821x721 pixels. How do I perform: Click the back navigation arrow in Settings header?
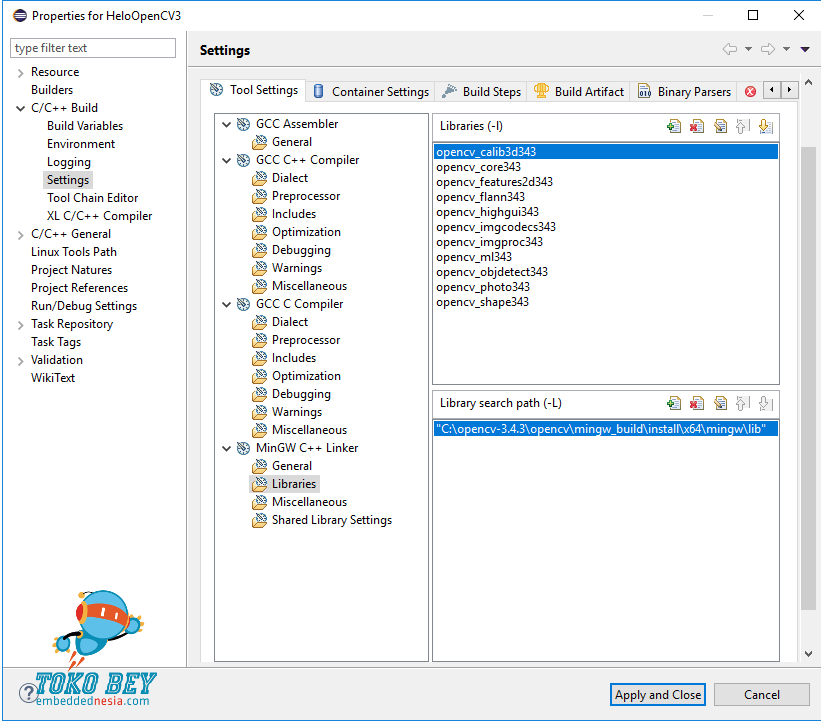click(730, 49)
